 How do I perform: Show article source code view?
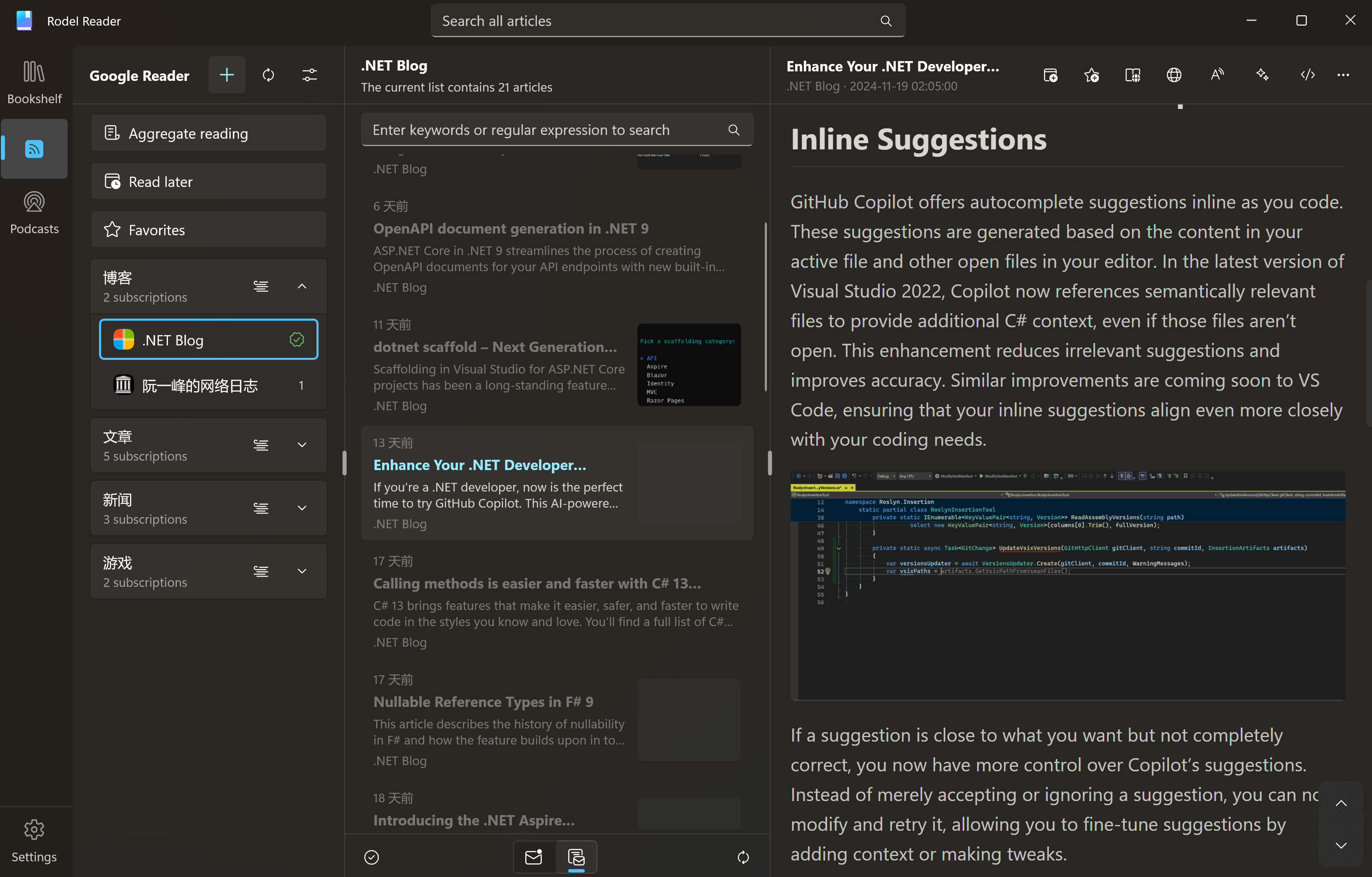point(1308,75)
